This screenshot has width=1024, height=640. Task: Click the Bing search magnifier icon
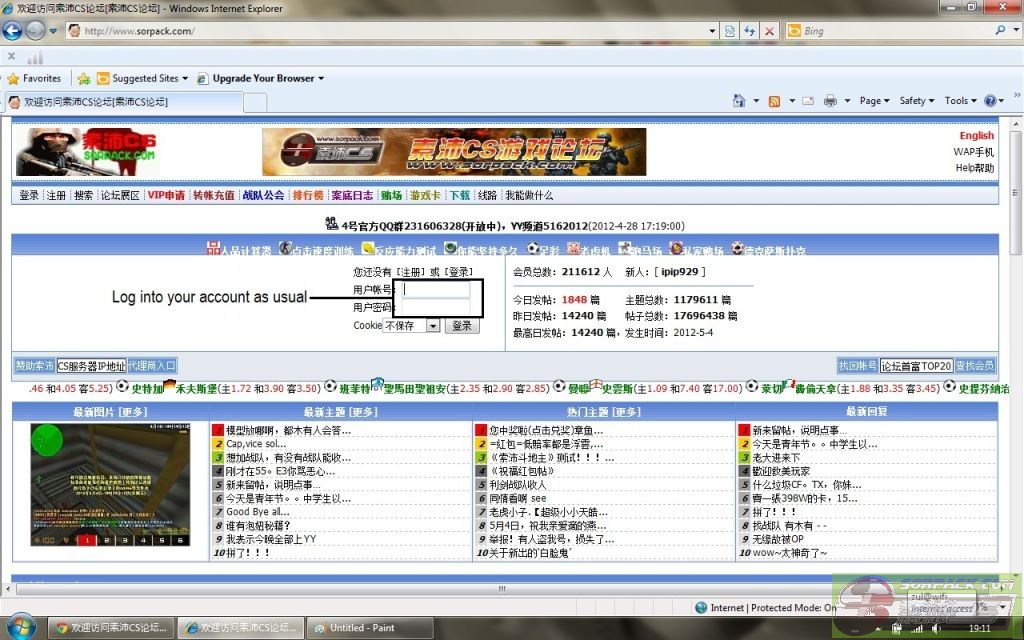1001,31
